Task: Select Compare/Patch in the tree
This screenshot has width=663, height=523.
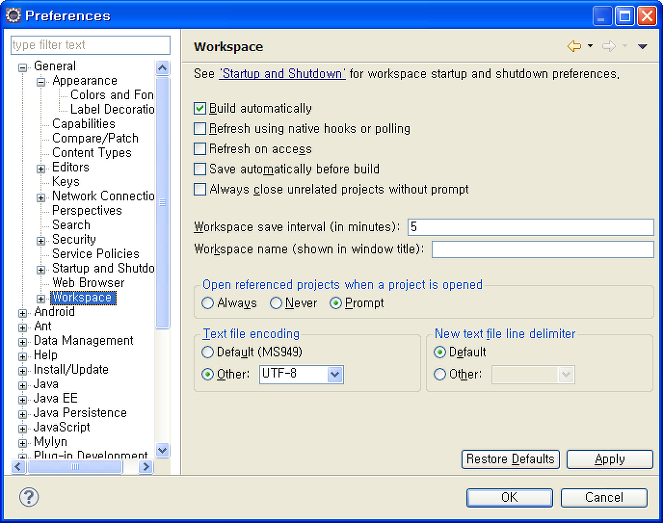Action: (x=95, y=138)
